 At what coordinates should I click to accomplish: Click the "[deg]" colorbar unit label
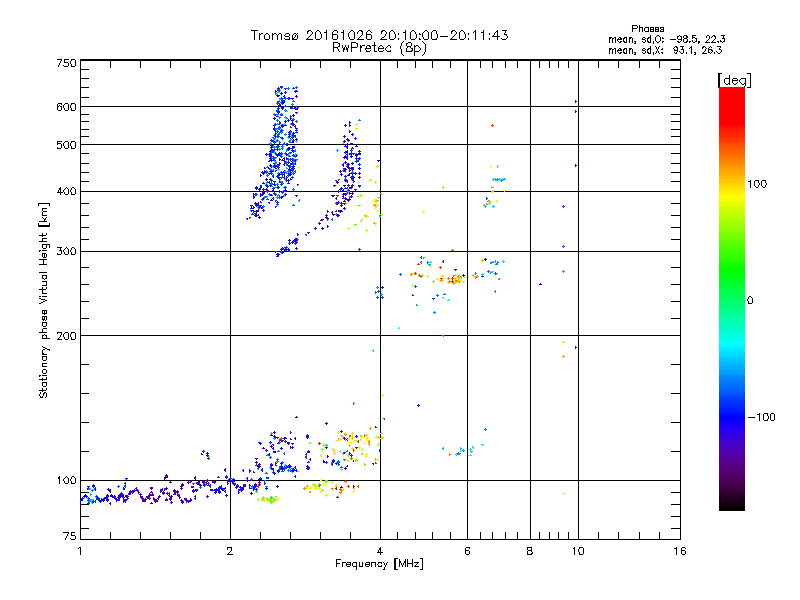point(734,80)
